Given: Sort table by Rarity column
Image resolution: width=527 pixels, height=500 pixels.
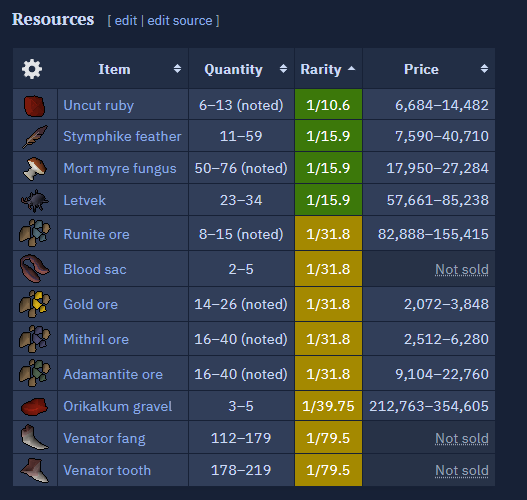Looking at the screenshot, I should 351,69.
